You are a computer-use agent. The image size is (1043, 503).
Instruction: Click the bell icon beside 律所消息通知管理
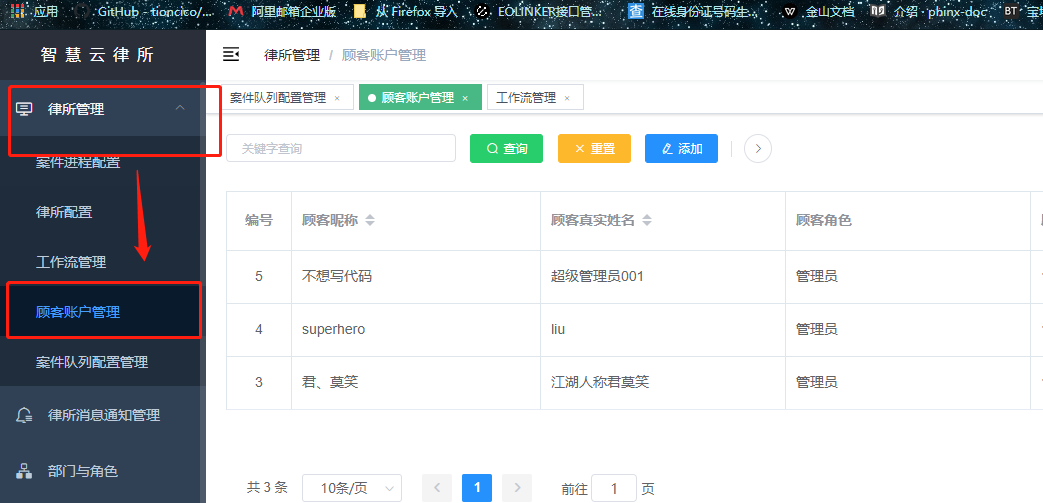(24, 415)
